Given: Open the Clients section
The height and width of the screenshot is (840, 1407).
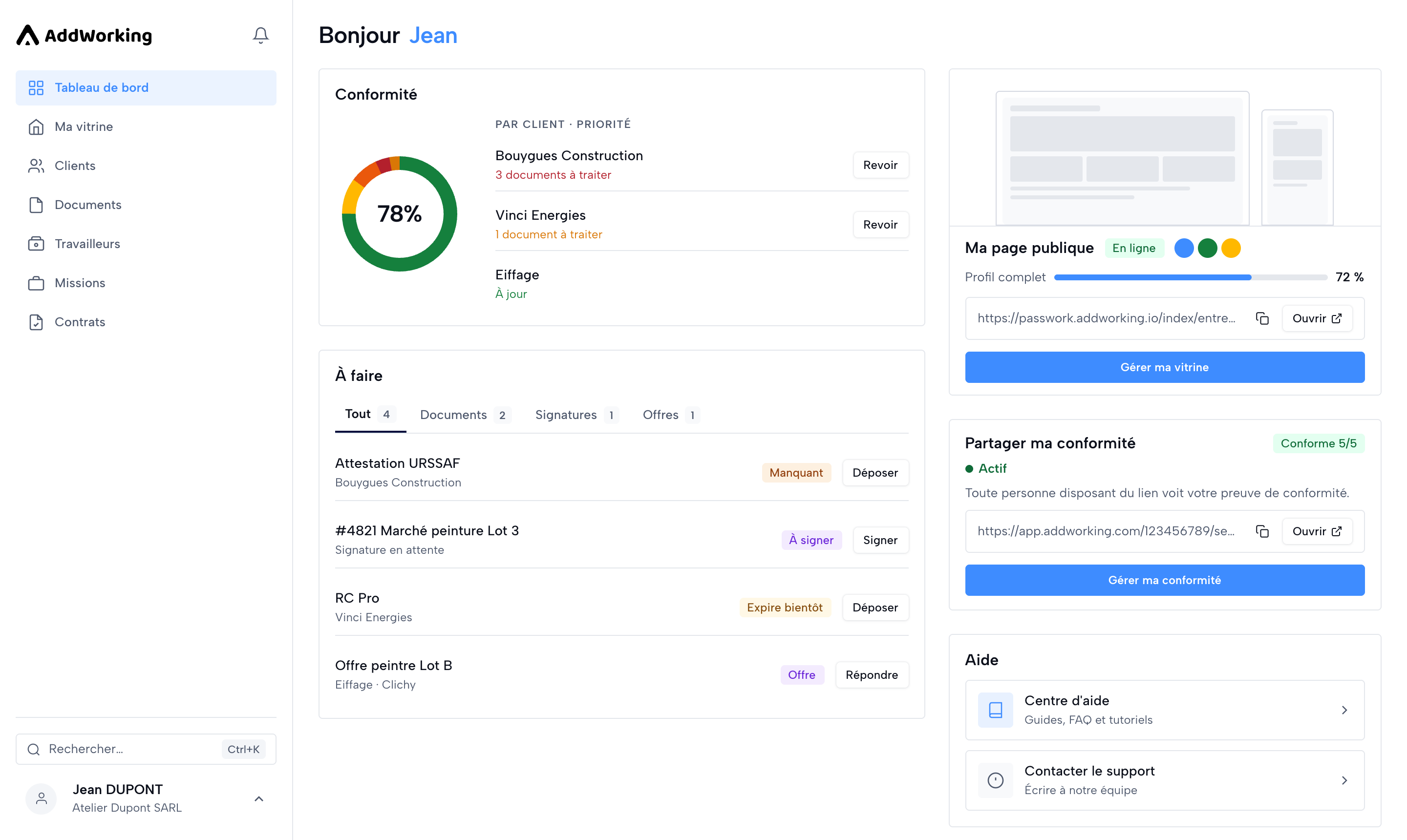Looking at the screenshot, I should tap(146, 166).
